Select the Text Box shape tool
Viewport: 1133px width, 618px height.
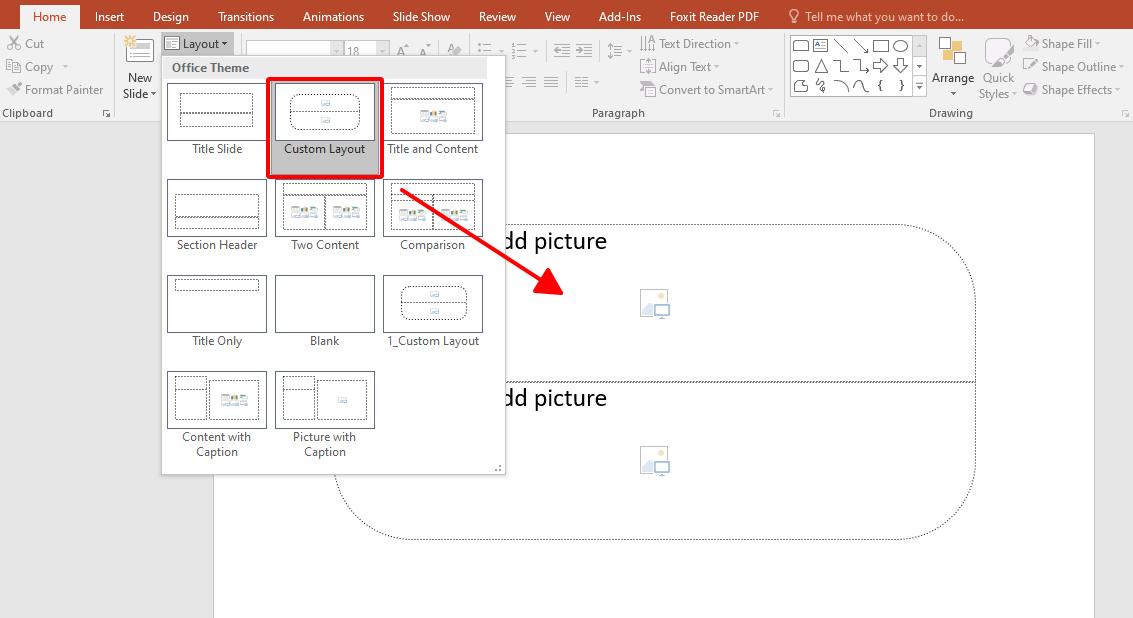point(820,45)
